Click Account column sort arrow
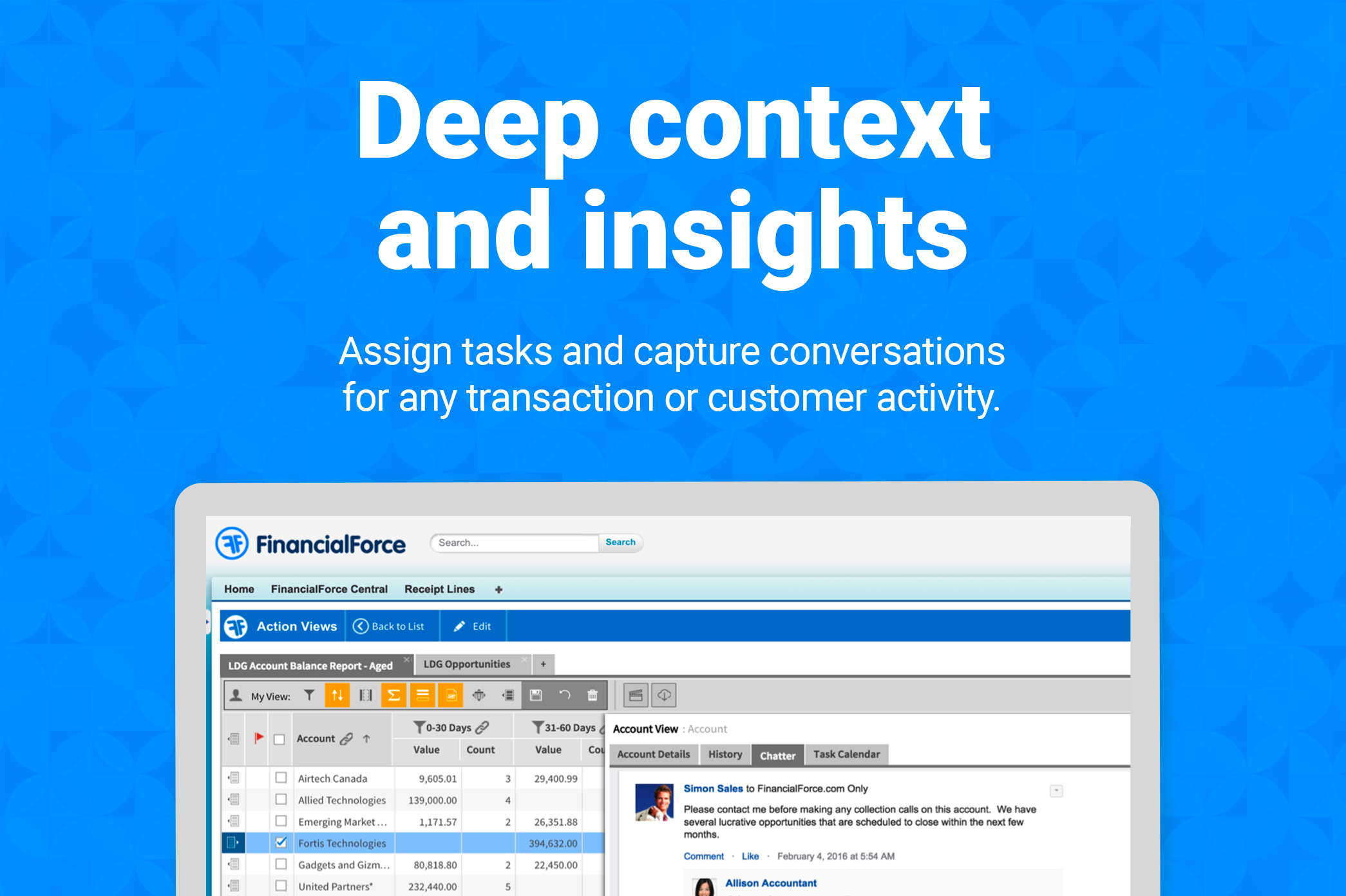Viewport: 1346px width, 896px height. click(366, 738)
